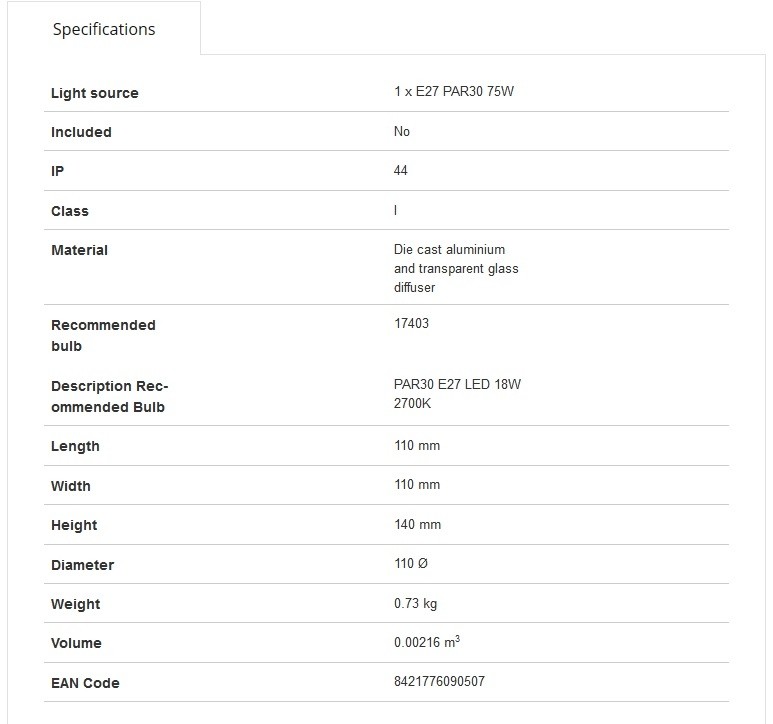Viewport: 773px width, 724px height.
Task: Click the Included value No
Action: (402, 131)
